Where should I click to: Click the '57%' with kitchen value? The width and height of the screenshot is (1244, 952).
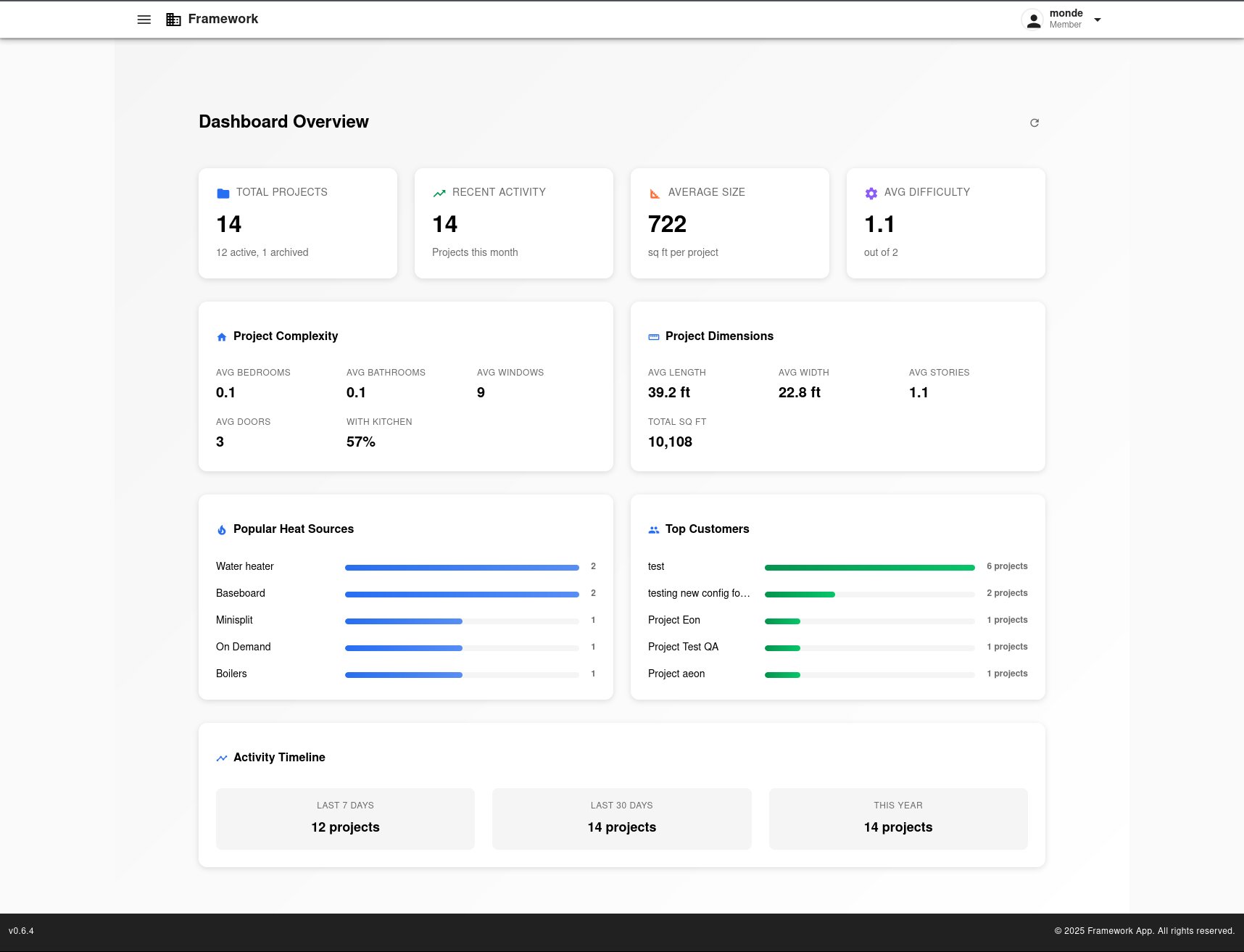(x=361, y=442)
